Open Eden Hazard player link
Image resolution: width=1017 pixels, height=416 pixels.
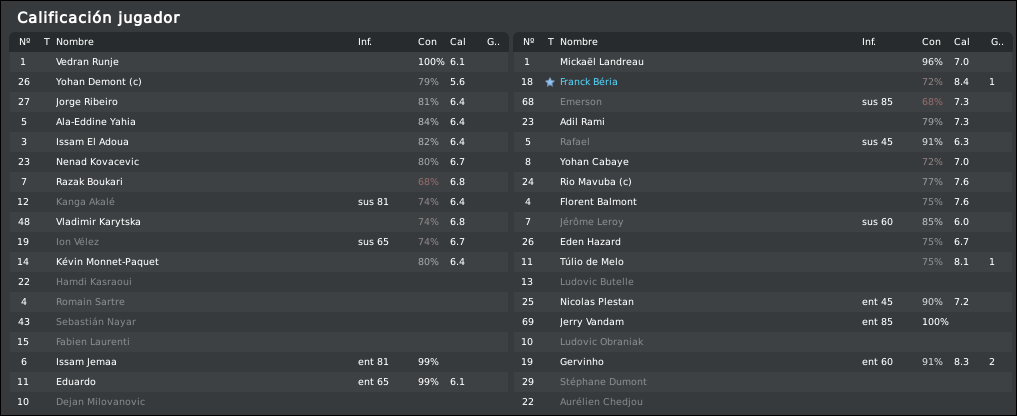click(590, 242)
